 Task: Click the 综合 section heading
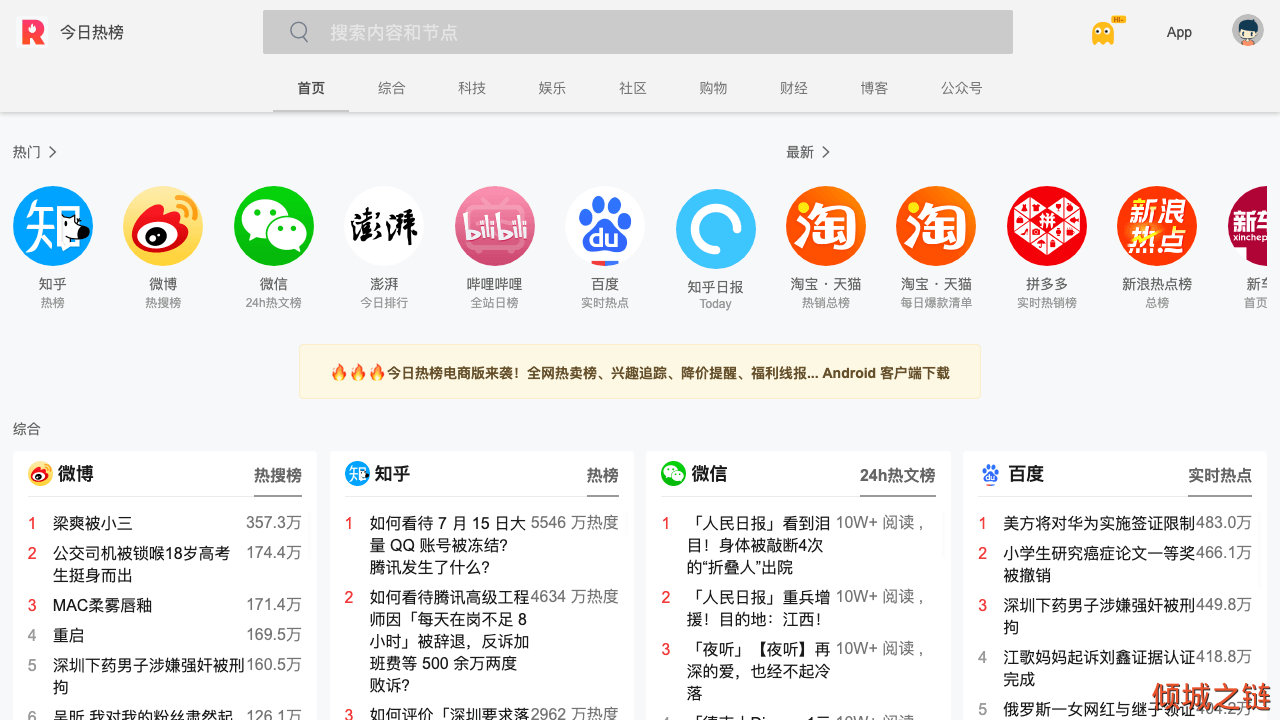(27, 429)
